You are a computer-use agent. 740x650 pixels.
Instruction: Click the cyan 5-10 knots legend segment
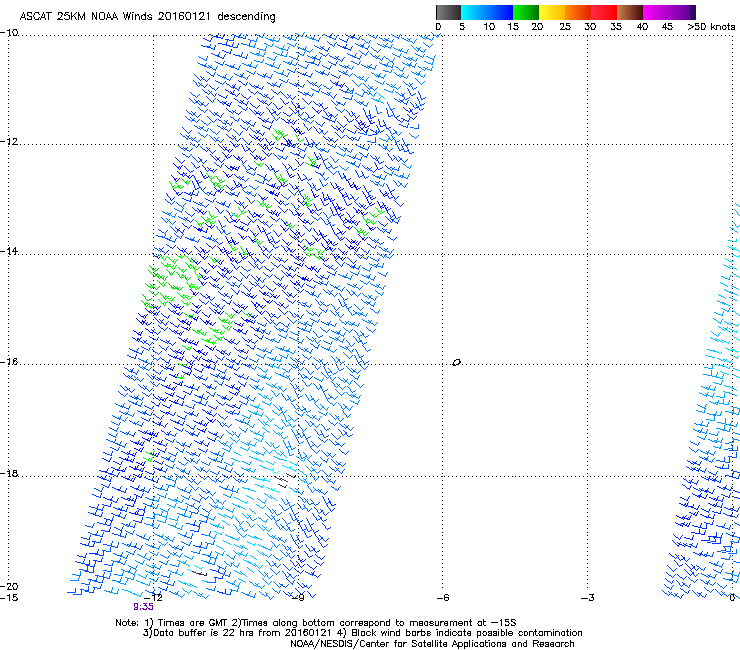474,12
